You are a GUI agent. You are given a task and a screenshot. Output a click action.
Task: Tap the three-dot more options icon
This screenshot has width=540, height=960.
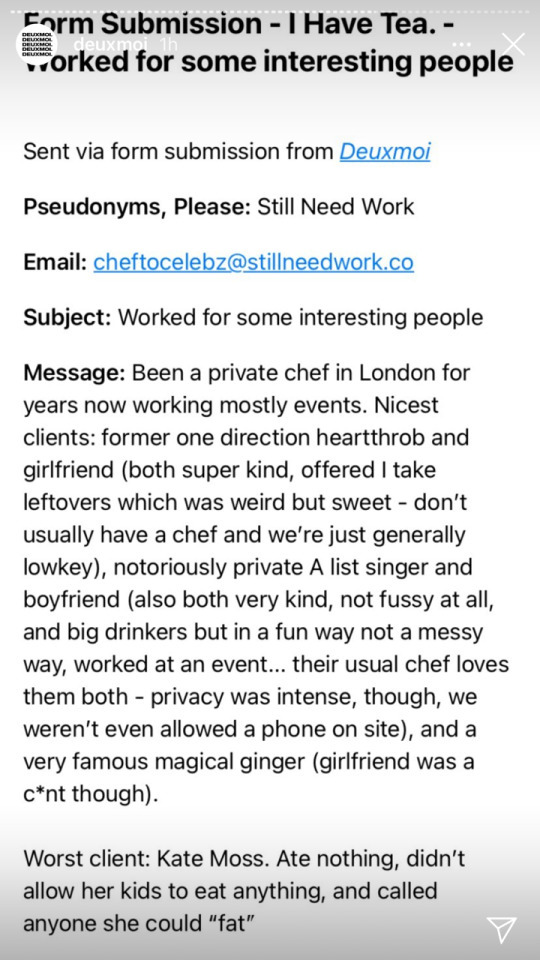tap(463, 45)
